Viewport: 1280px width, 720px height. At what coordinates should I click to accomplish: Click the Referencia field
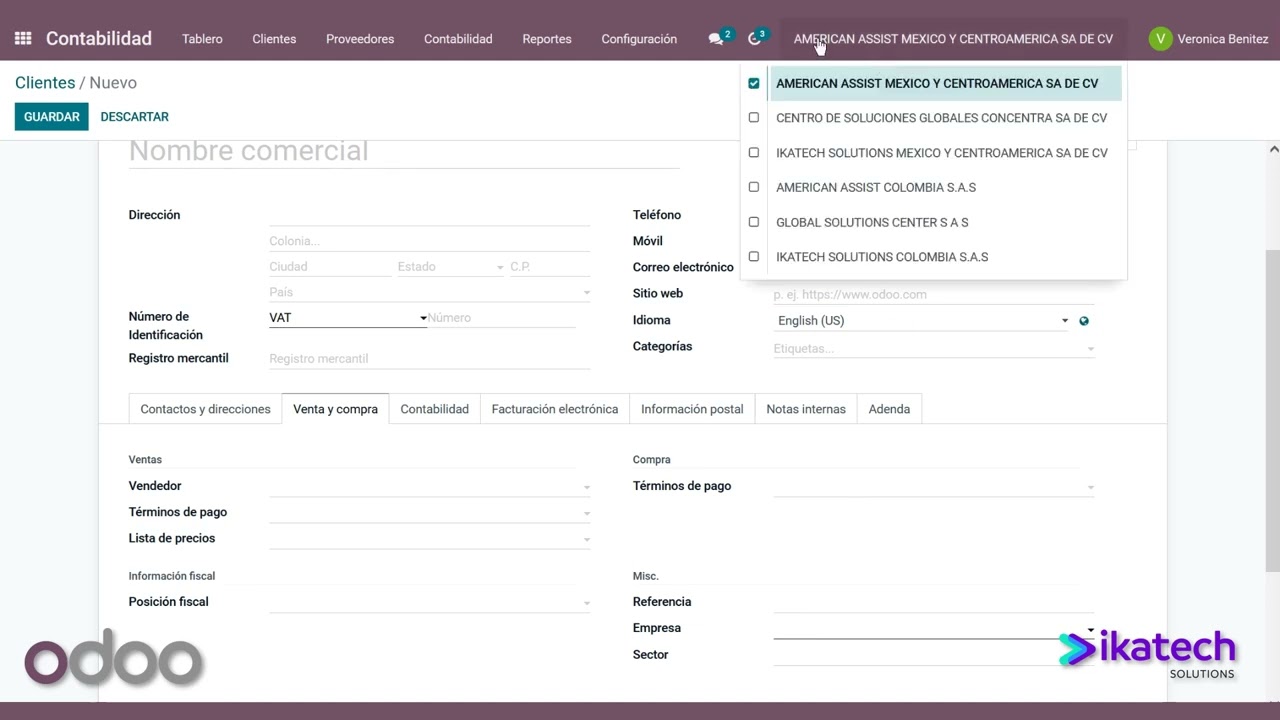click(933, 602)
